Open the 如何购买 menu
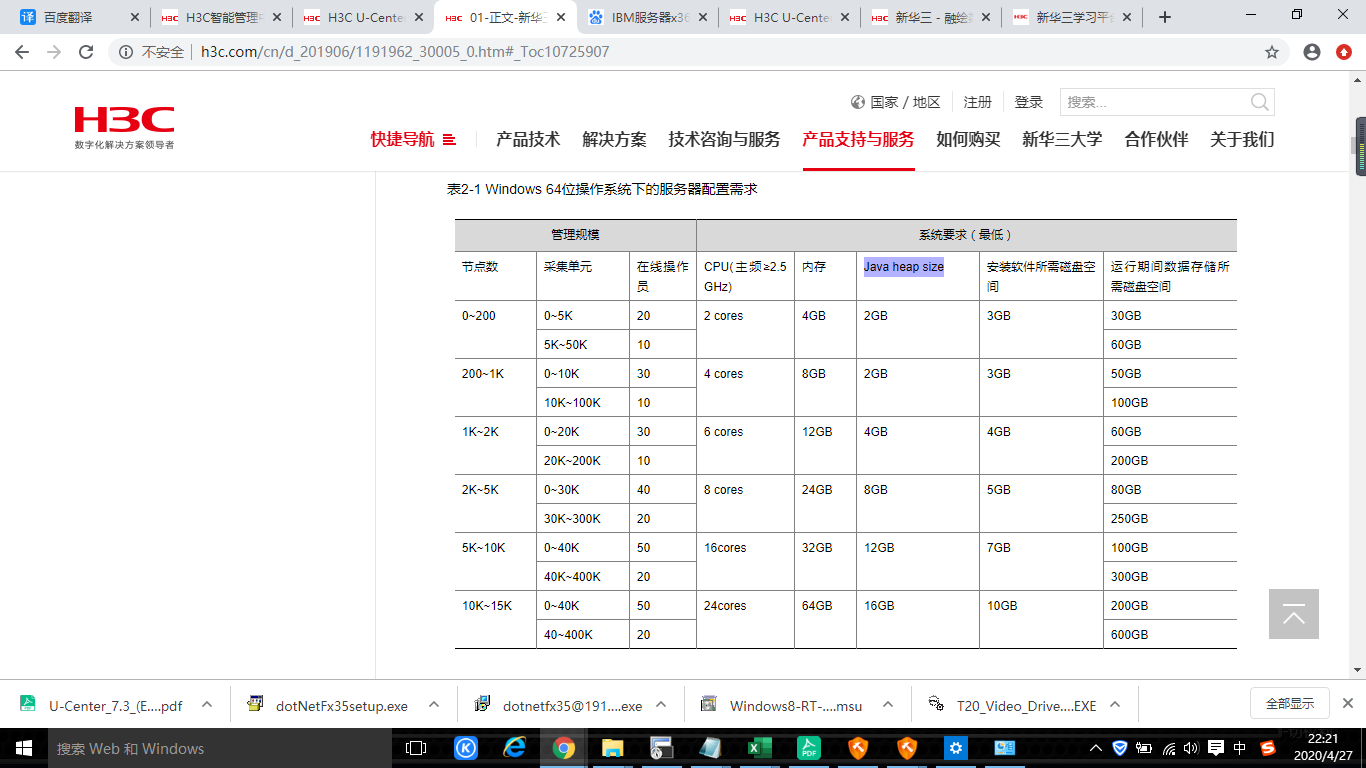 (x=968, y=140)
